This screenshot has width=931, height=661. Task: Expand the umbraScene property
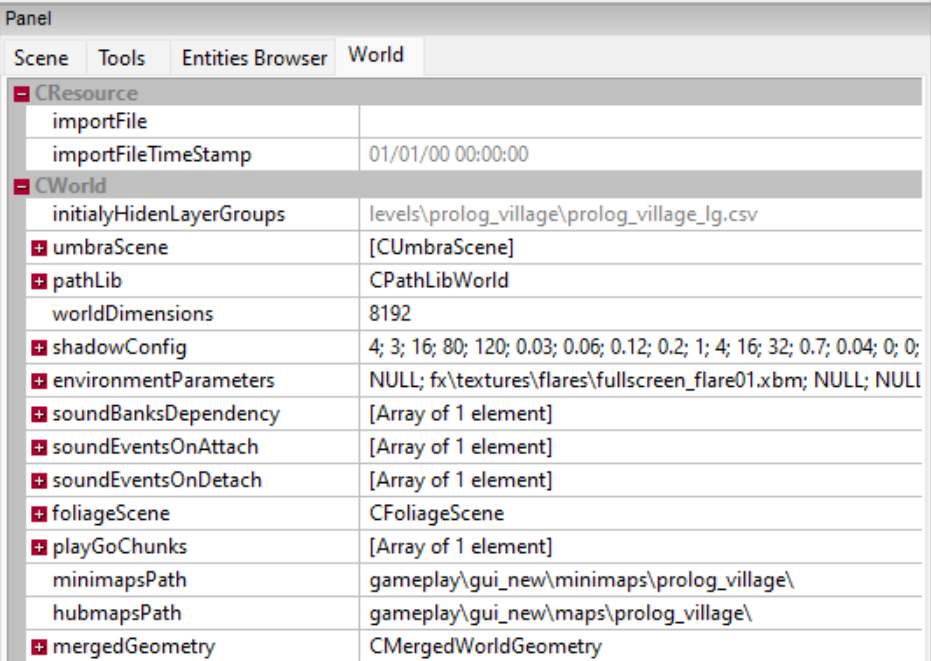pos(39,248)
